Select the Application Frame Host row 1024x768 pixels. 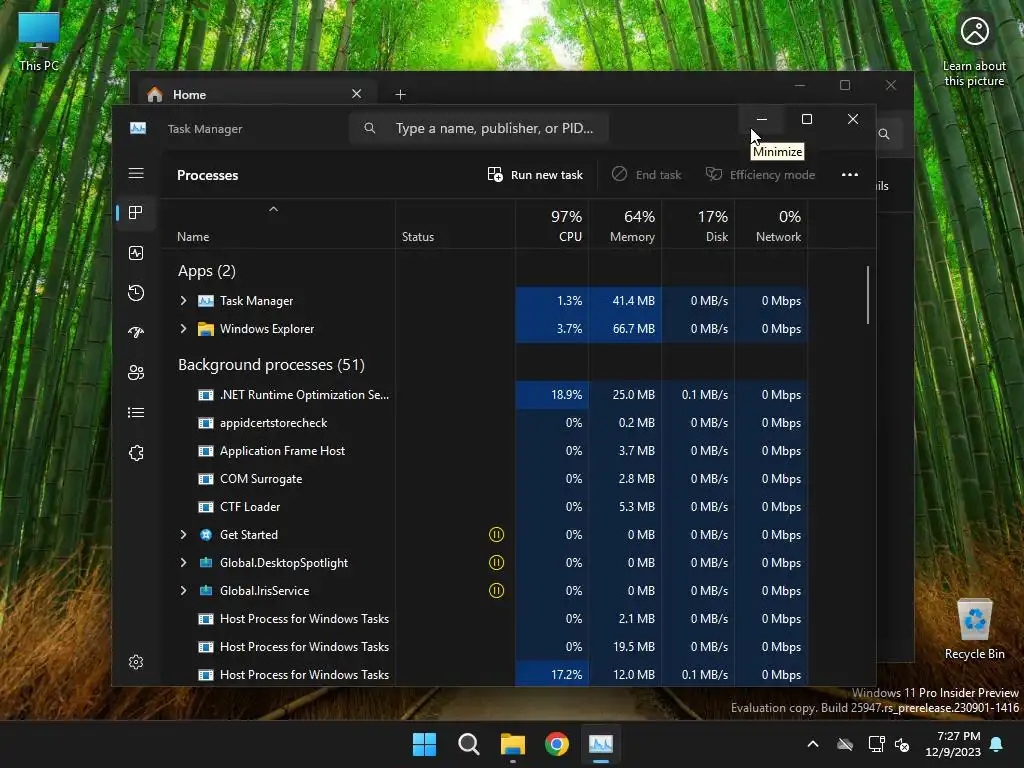(x=484, y=451)
